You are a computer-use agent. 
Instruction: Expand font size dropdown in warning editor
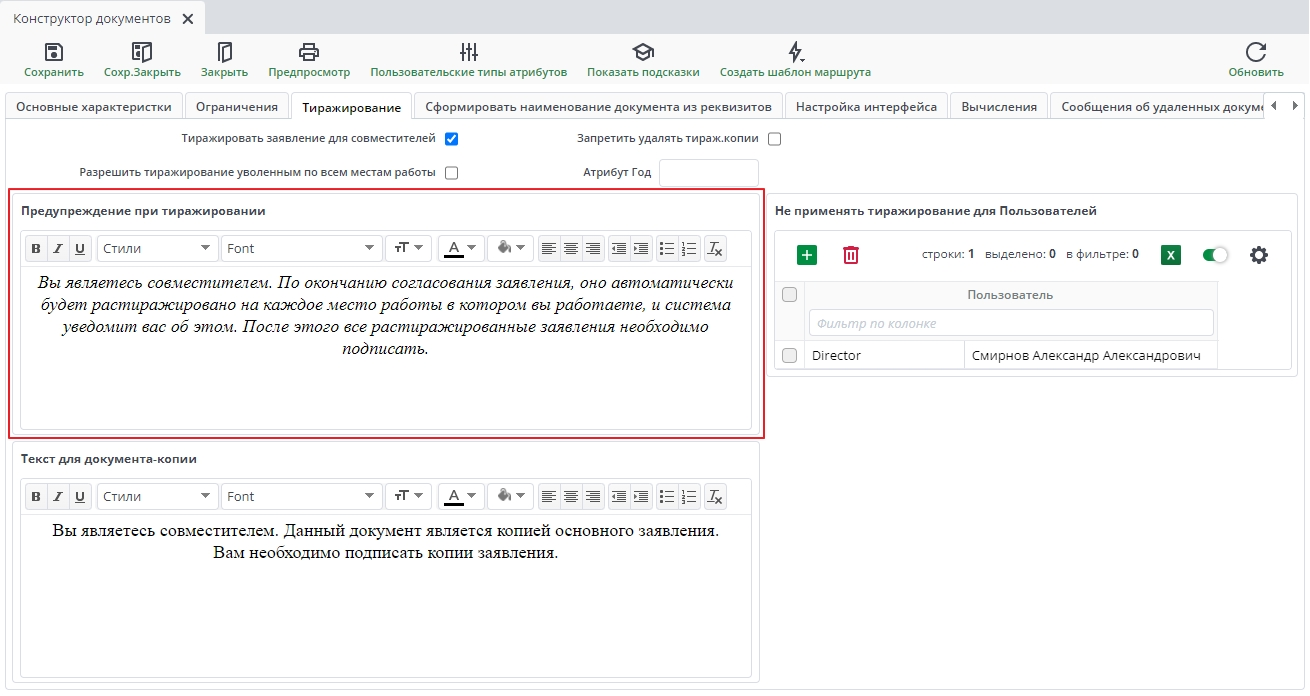pyautogui.click(x=408, y=248)
